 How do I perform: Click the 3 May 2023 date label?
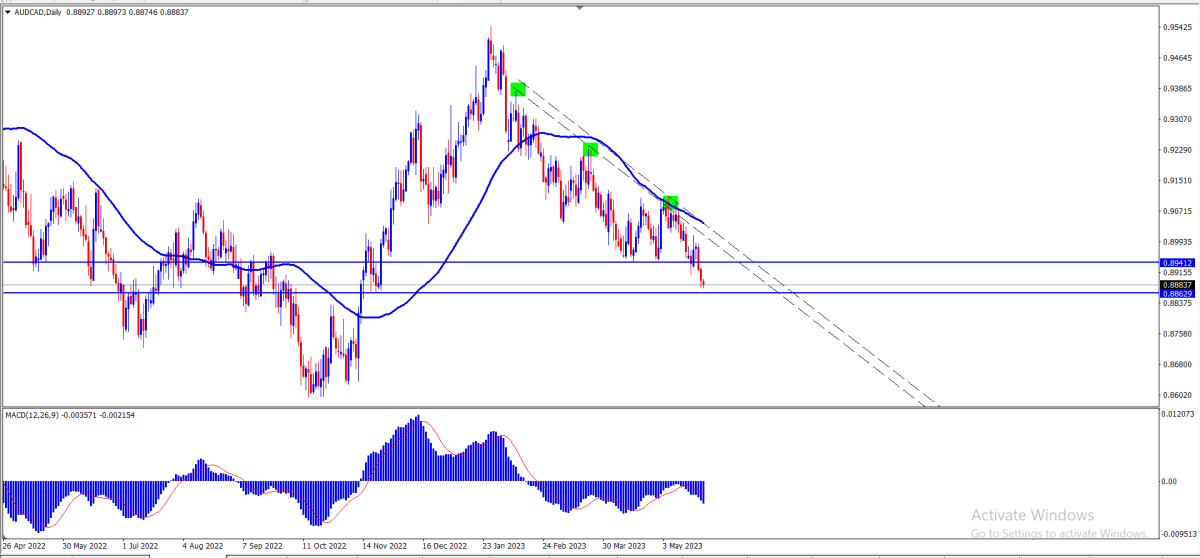683,547
